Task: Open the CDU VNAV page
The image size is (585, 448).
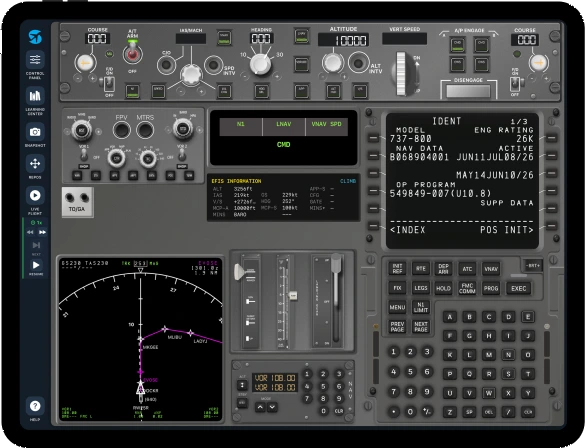Action: click(x=491, y=269)
